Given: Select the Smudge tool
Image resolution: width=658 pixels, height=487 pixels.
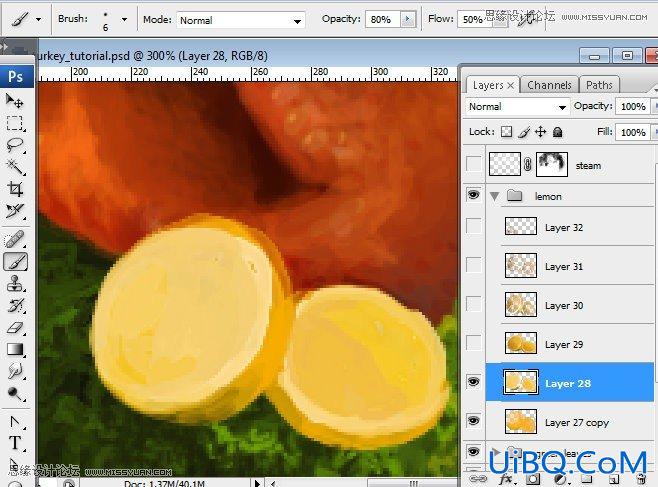Looking at the screenshot, I should [x=15, y=371].
